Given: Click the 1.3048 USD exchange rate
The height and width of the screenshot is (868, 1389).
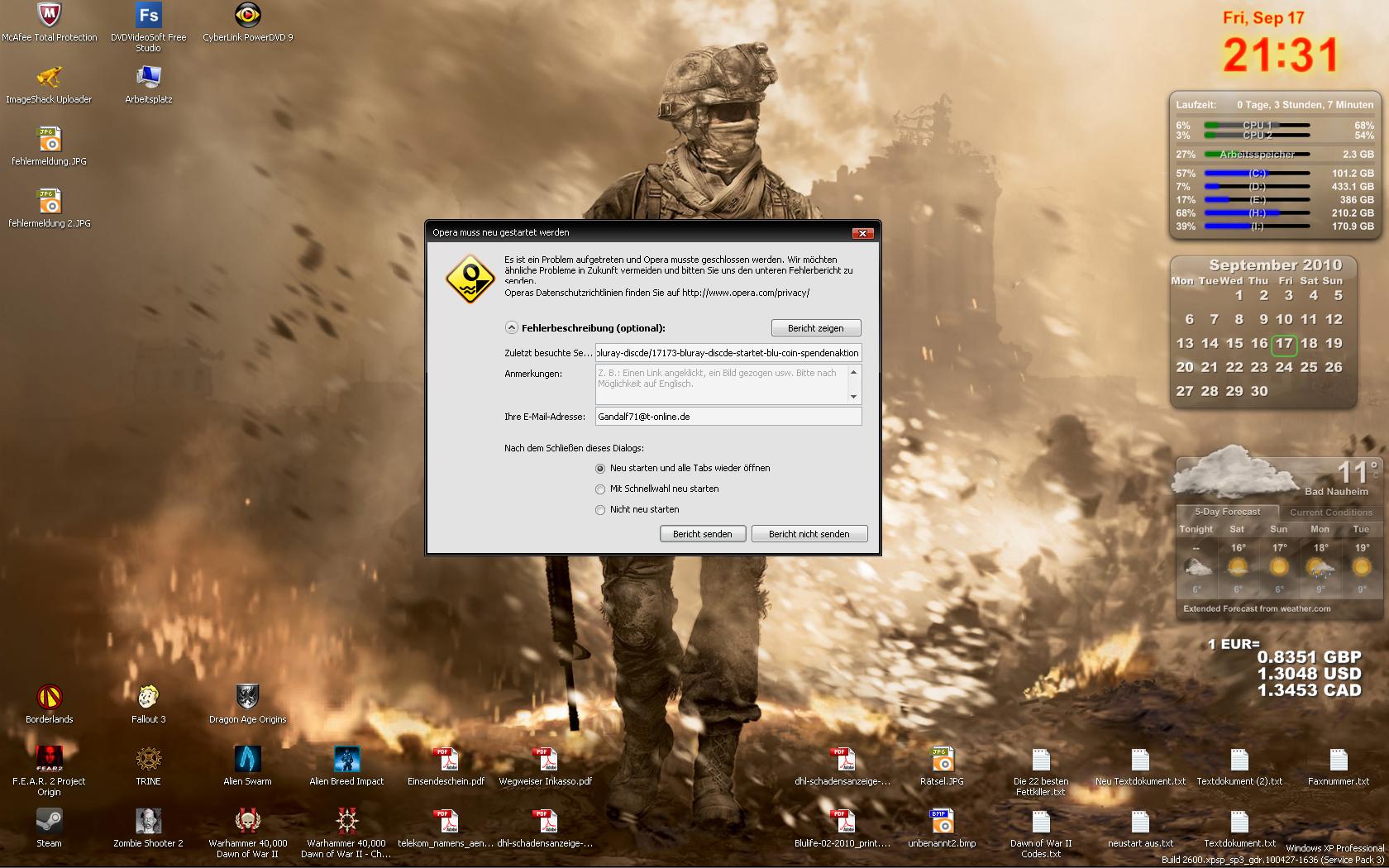Looking at the screenshot, I should pos(1309,674).
